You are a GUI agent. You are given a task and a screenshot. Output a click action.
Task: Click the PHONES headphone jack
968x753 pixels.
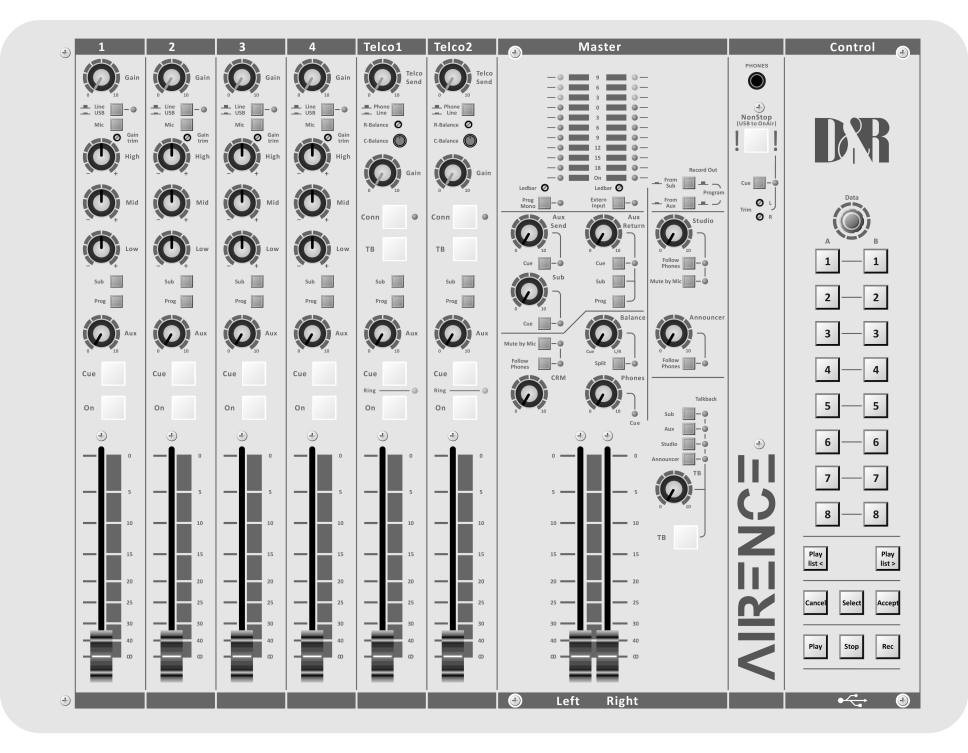756,81
